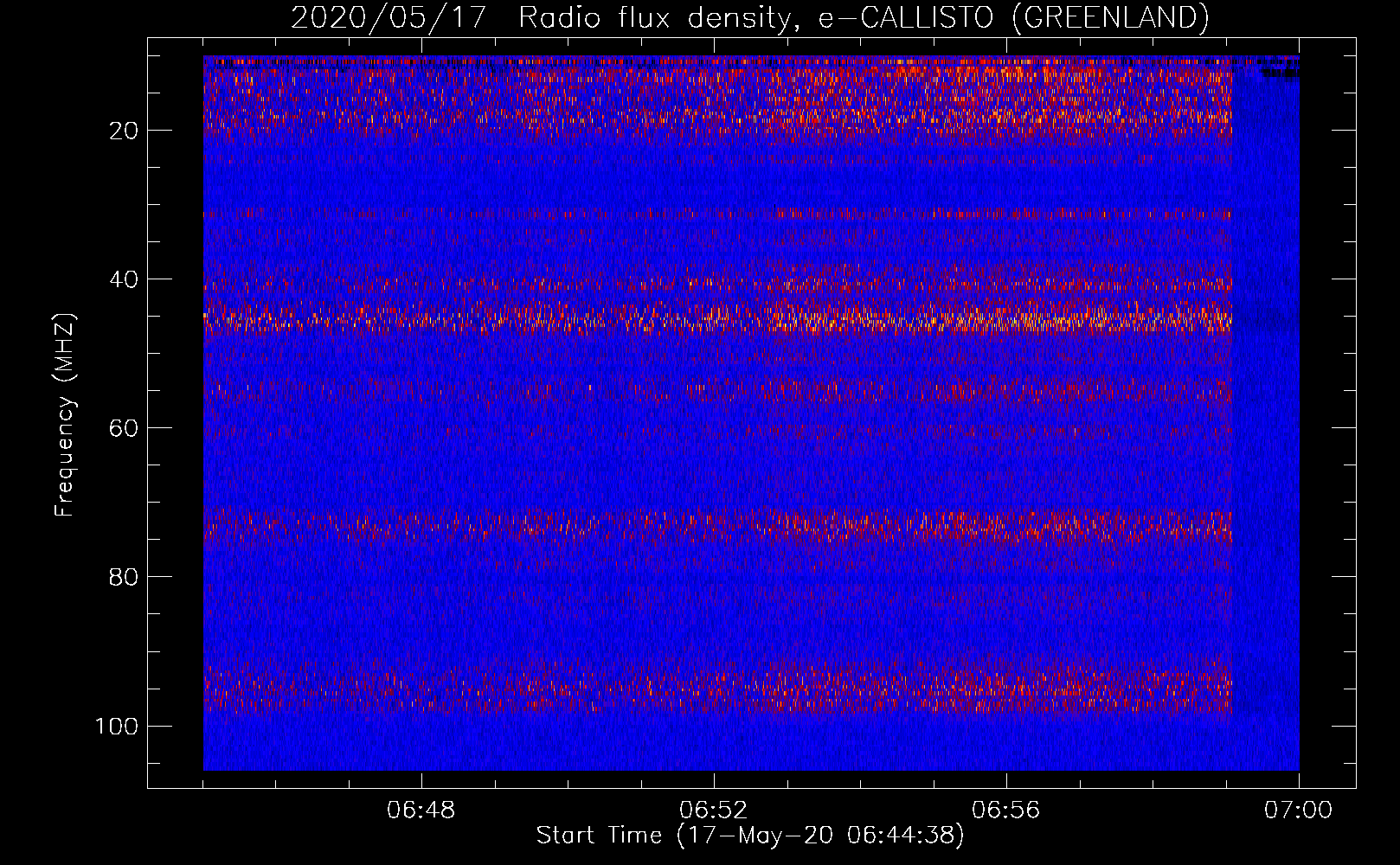This screenshot has width=1400, height=865.
Task: Click the time tick label '06:56'
Action: pyautogui.click(x=1006, y=811)
